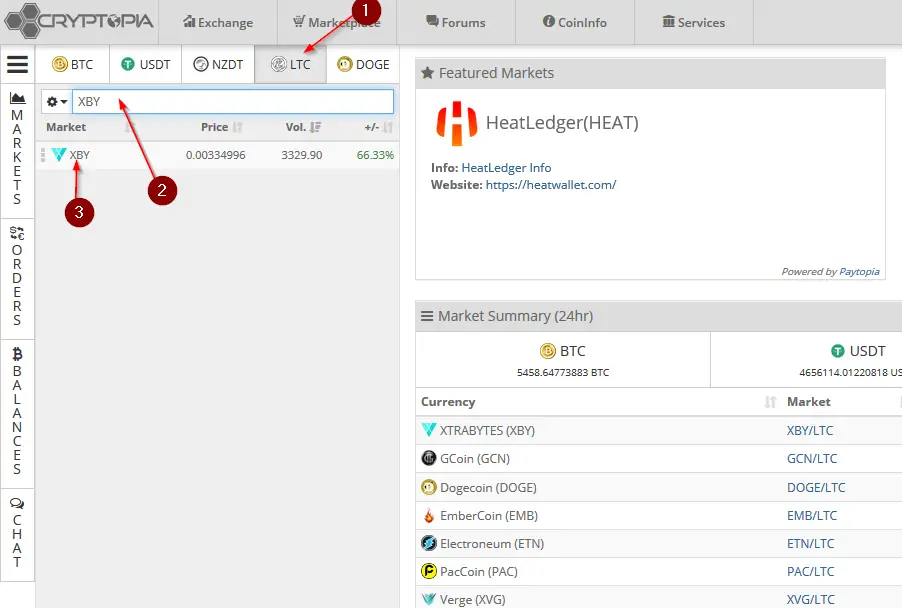Open the CoinInfo menu
902x608 pixels.
coord(575,22)
